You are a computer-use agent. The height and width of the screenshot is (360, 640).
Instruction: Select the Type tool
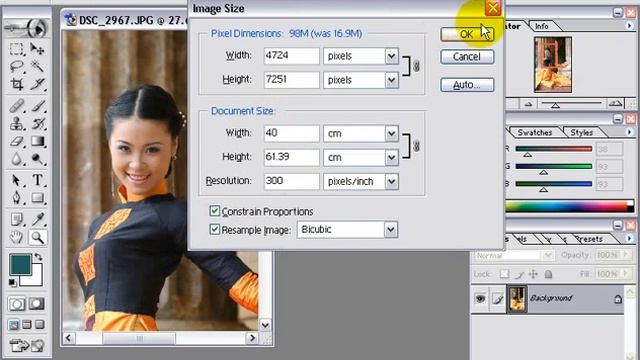point(38,180)
